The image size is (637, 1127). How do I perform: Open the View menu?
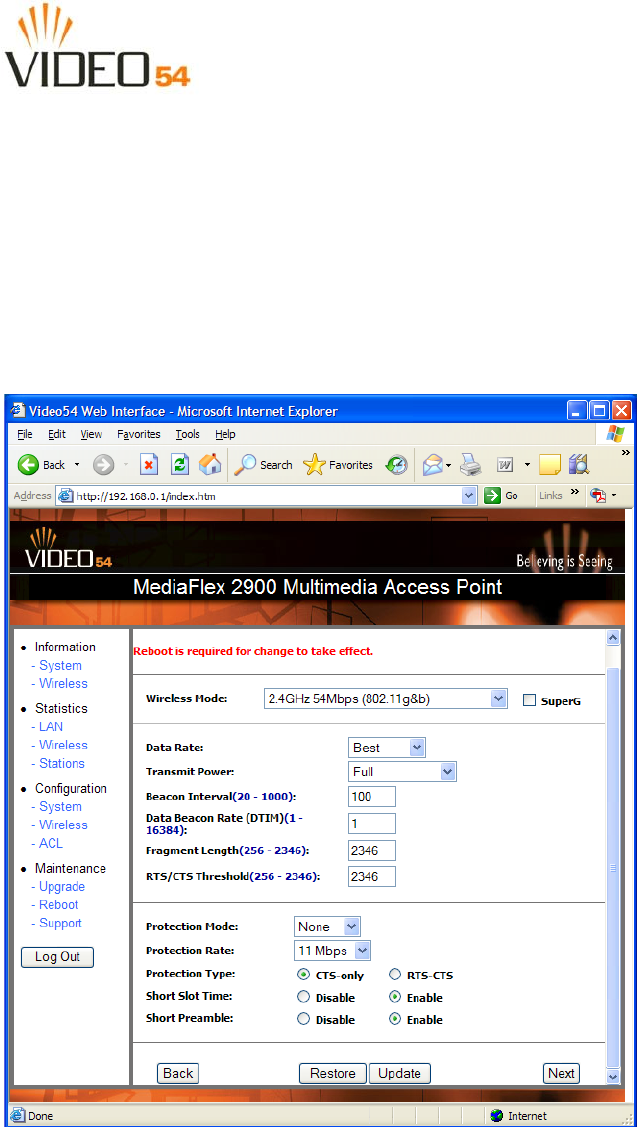pos(91,434)
